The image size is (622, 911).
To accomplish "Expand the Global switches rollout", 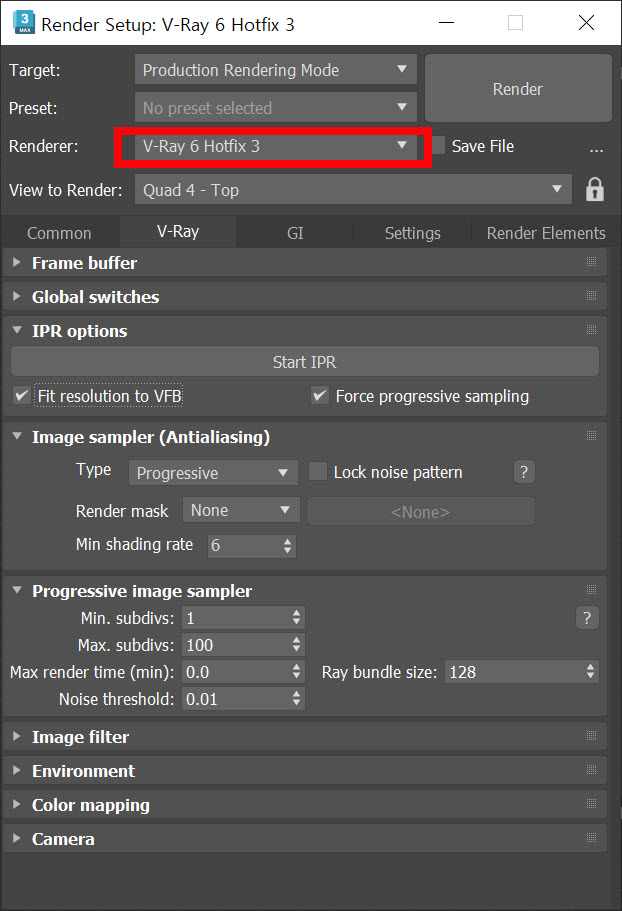I will (17, 297).
